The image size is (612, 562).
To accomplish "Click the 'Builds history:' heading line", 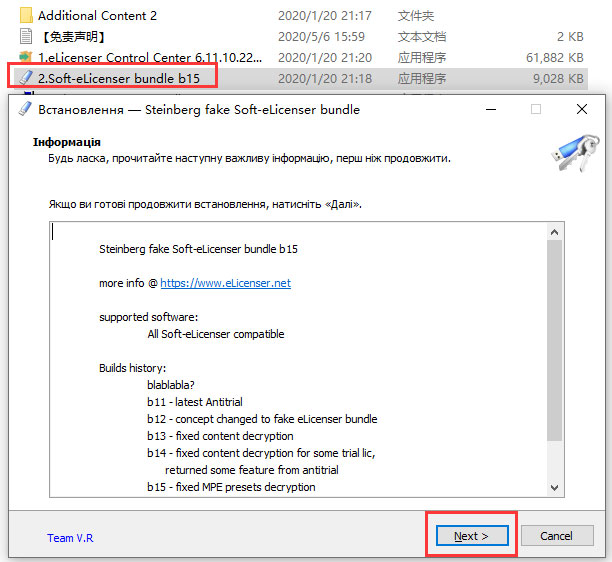I will (x=133, y=368).
